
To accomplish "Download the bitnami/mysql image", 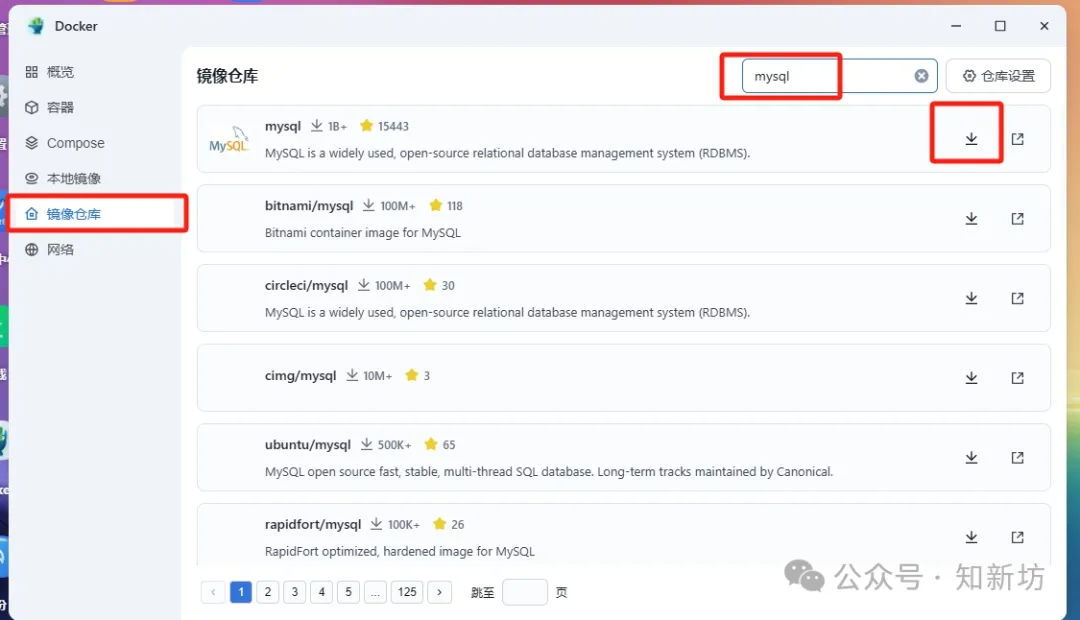I will click(970, 219).
